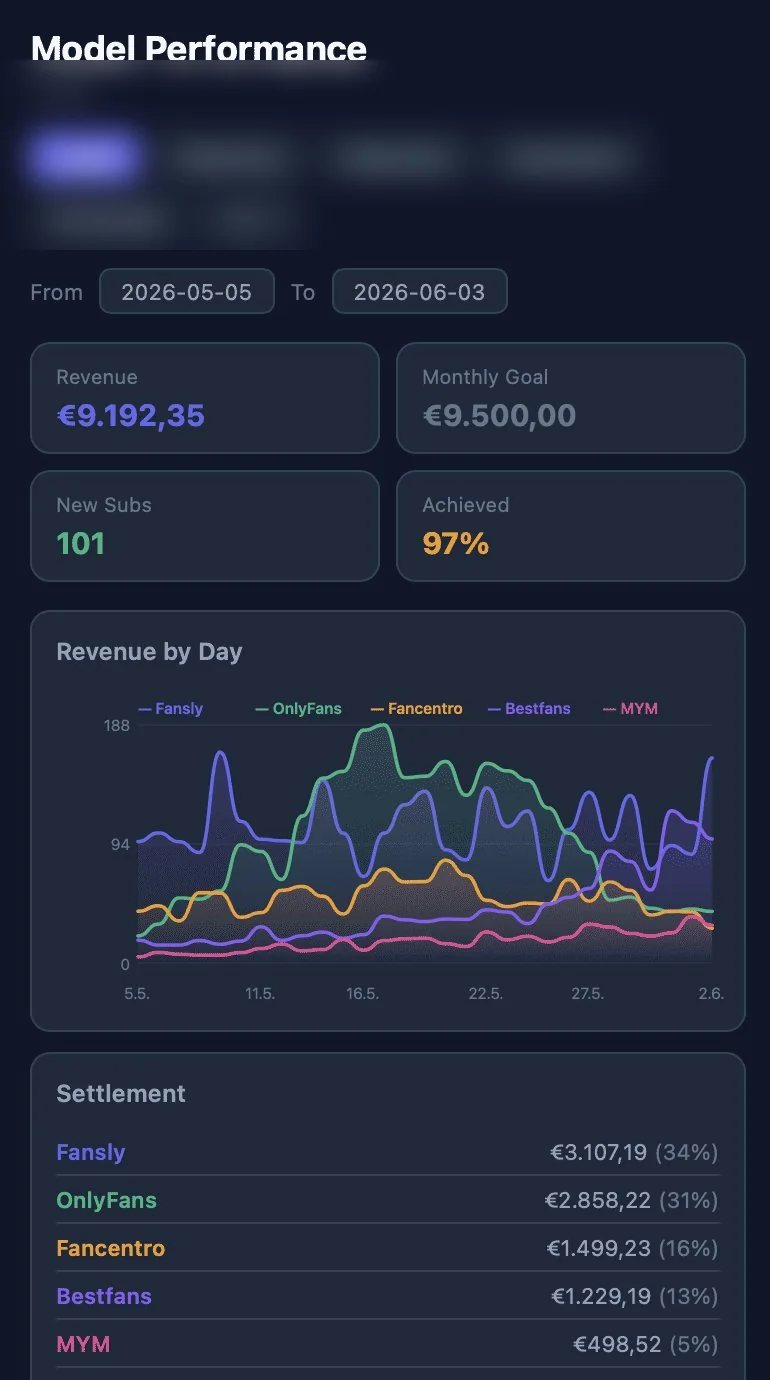Toggle Fancentro series in chart legend
The width and height of the screenshot is (770, 1380).
pyautogui.click(x=416, y=709)
